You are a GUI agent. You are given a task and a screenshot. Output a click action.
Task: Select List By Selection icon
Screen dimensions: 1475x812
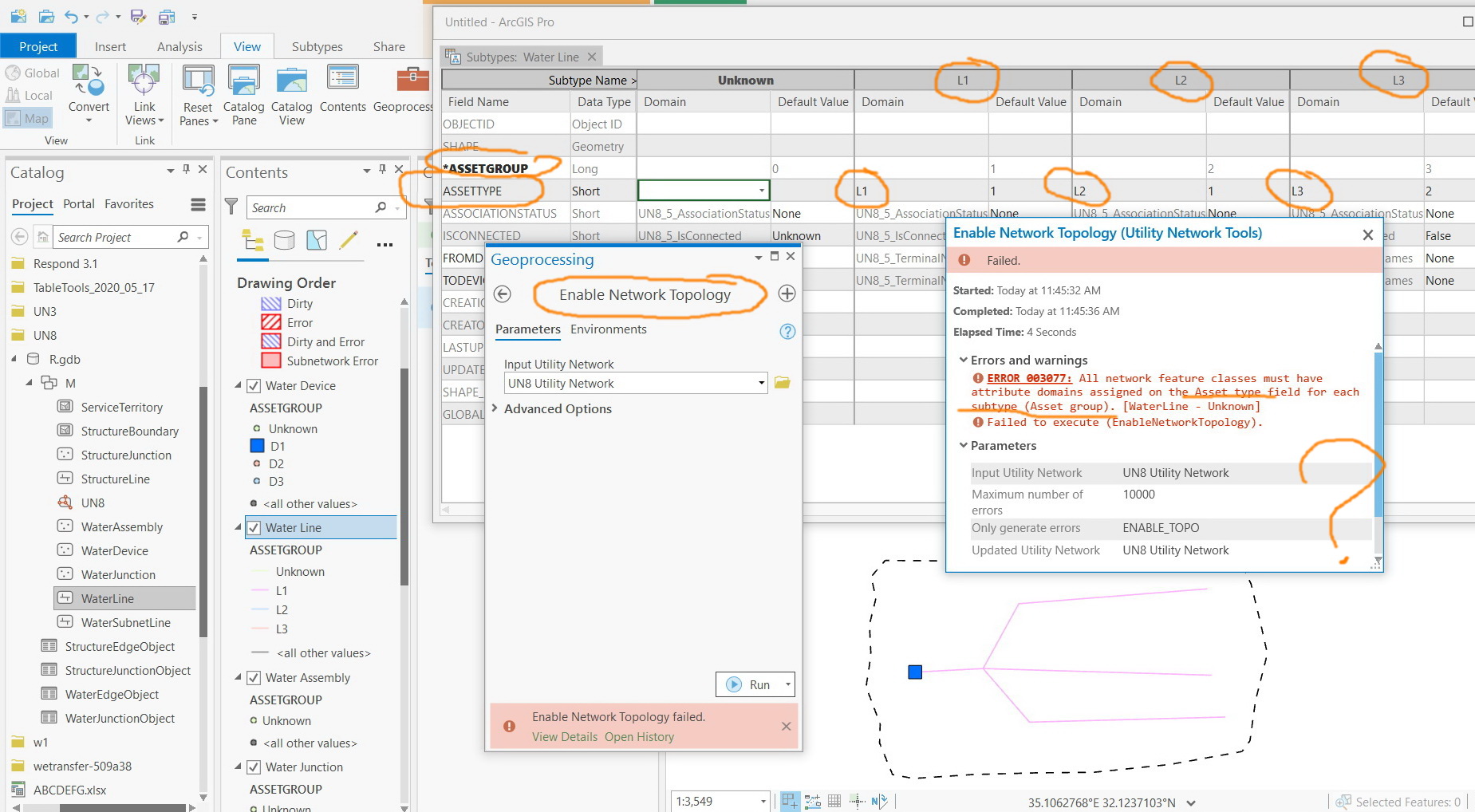pyautogui.click(x=317, y=240)
